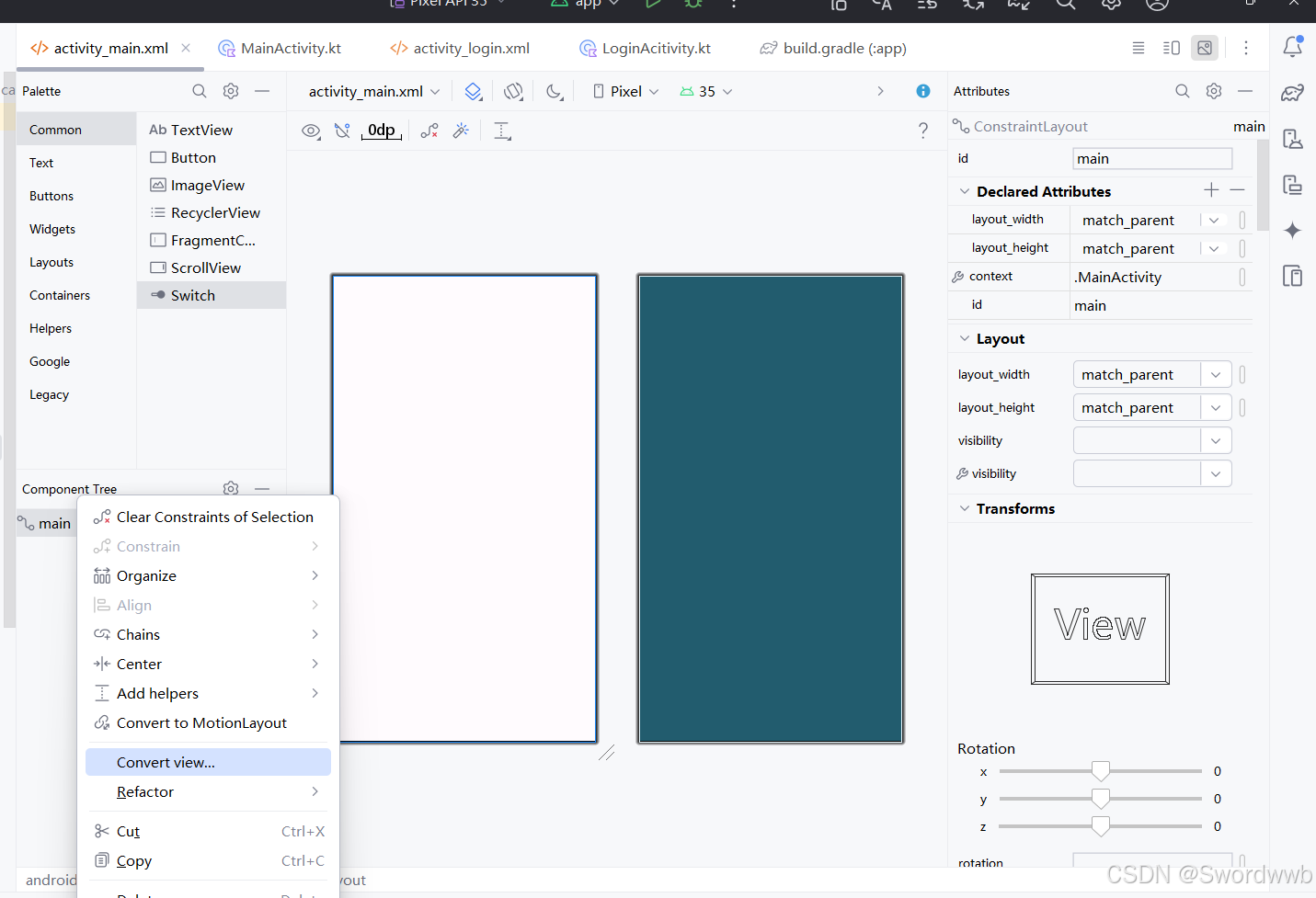
Task: Toggle default margins by clicking 0dp
Action: click(381, 131)
